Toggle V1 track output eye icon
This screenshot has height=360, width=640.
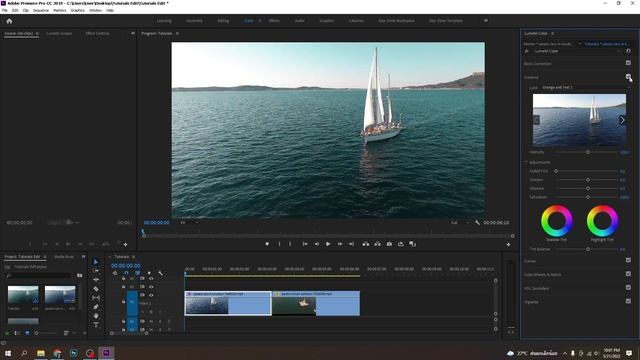(151, 295)
